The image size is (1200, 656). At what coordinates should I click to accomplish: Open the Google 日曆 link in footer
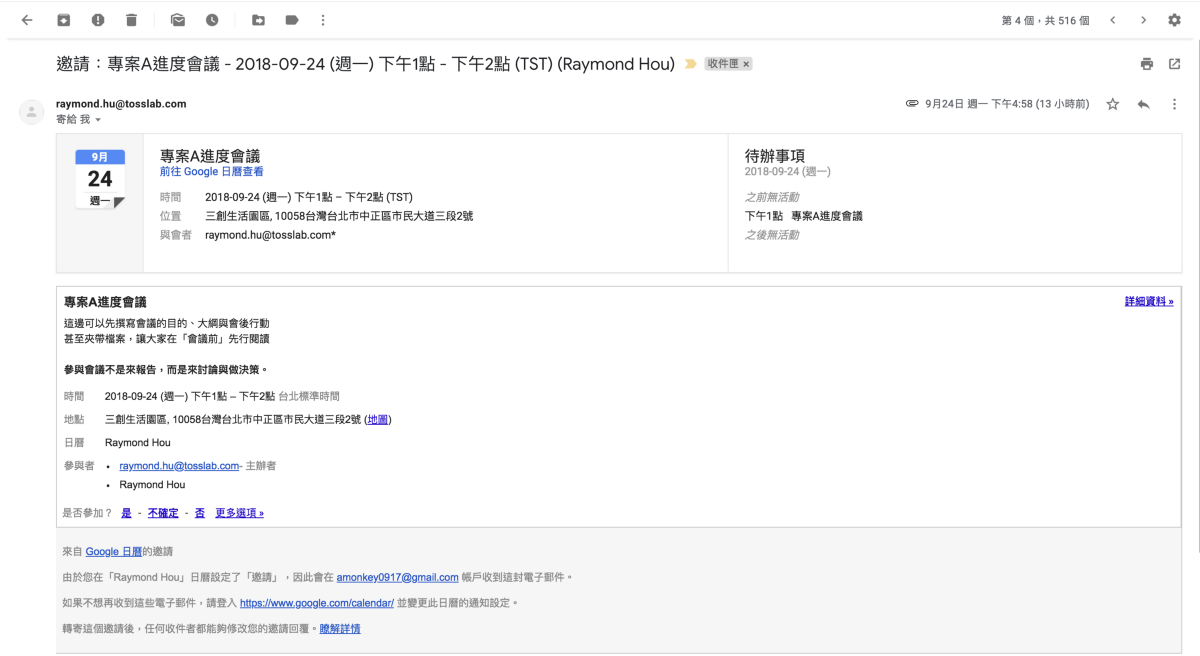pos(114,551)
